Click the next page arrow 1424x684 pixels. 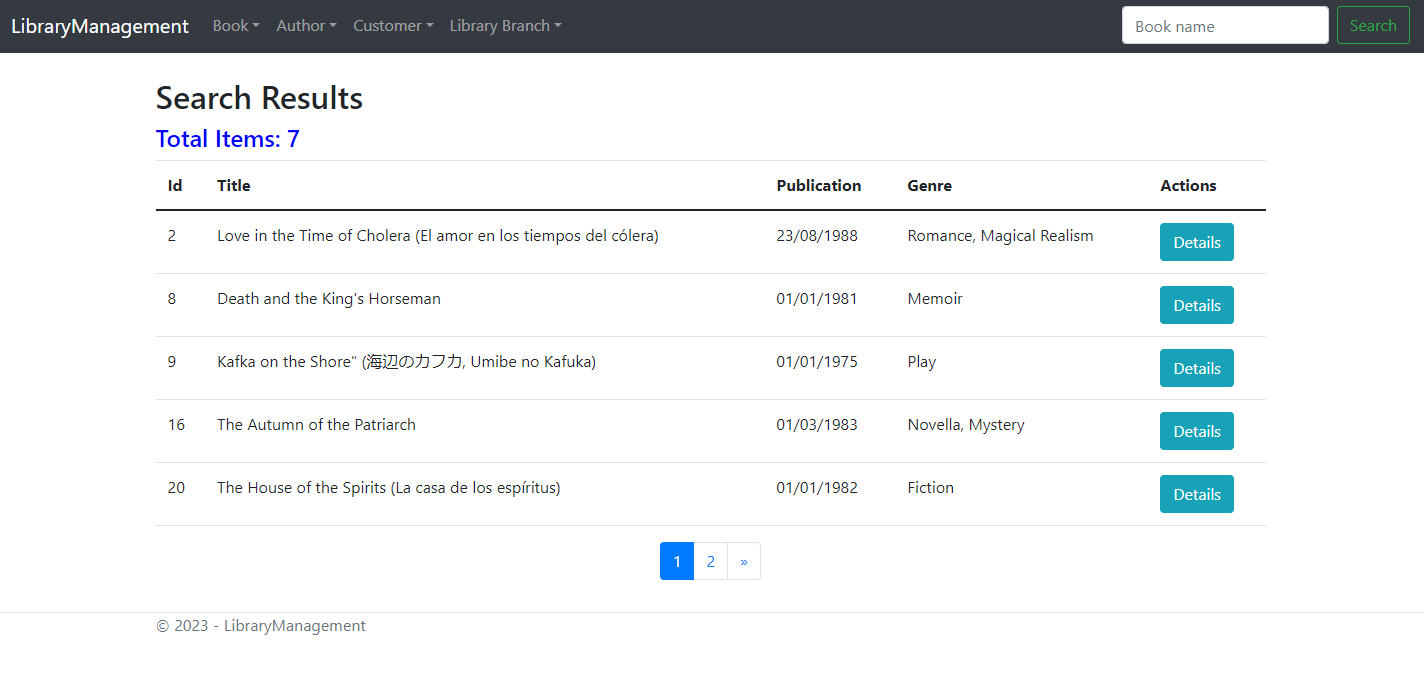point(743,561)
